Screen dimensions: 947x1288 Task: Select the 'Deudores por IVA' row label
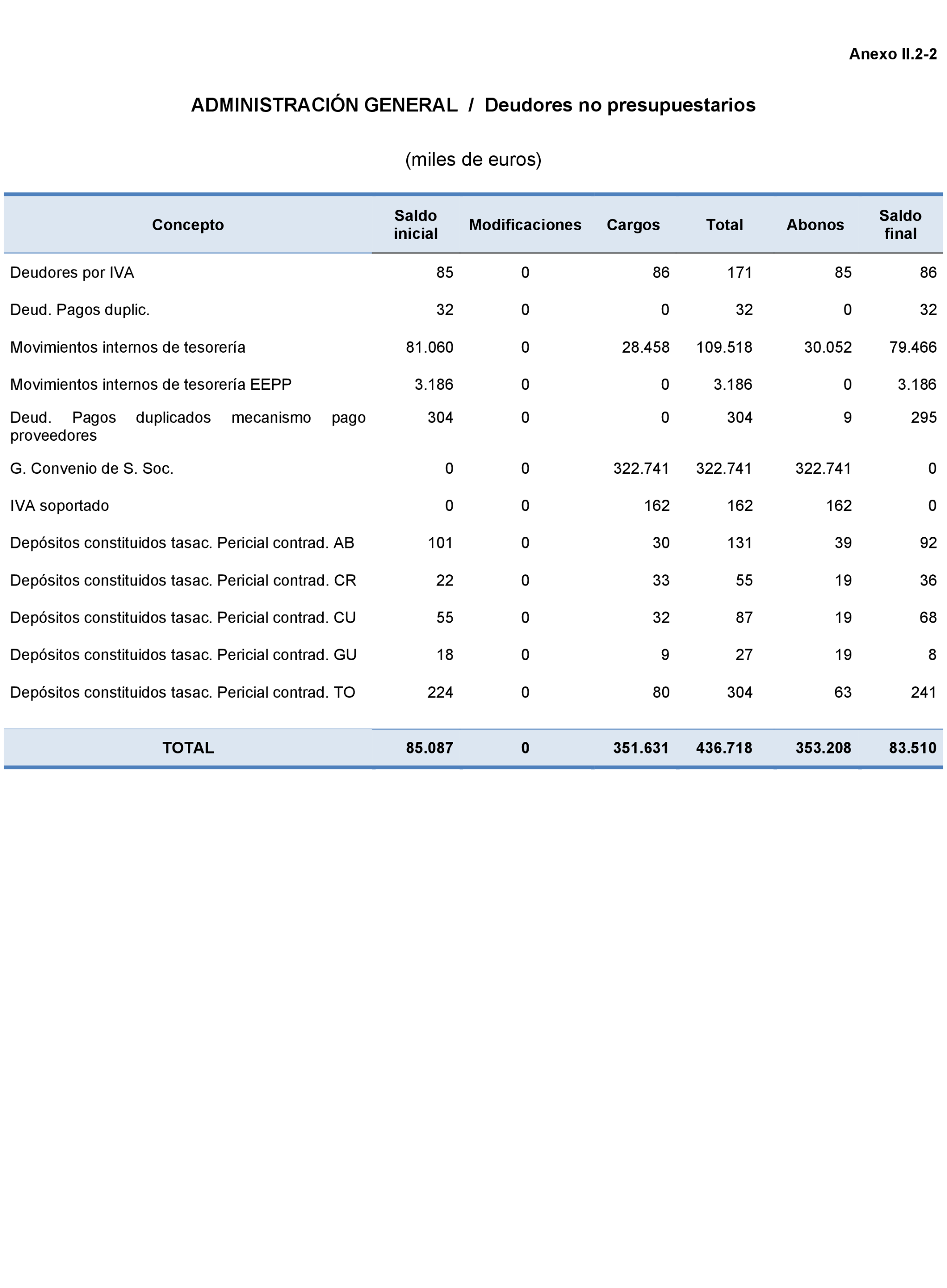click(x=72, y=272)
